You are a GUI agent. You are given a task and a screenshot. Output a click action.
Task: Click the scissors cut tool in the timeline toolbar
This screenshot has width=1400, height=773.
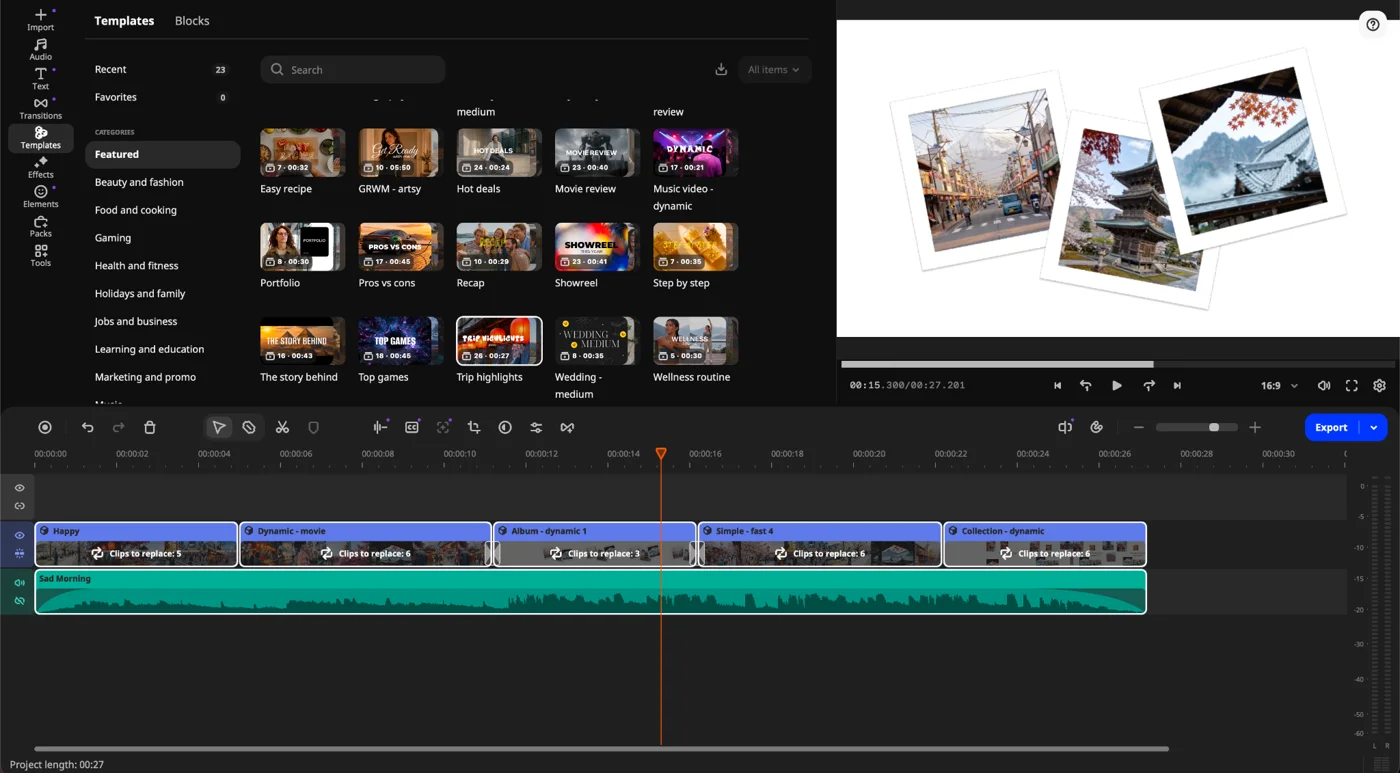[x=282, y=428]
